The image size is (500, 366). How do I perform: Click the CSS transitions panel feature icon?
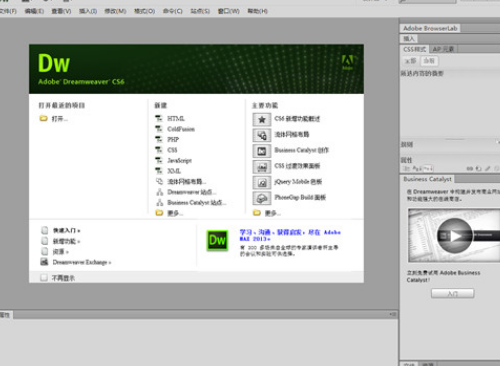[262, 167]
